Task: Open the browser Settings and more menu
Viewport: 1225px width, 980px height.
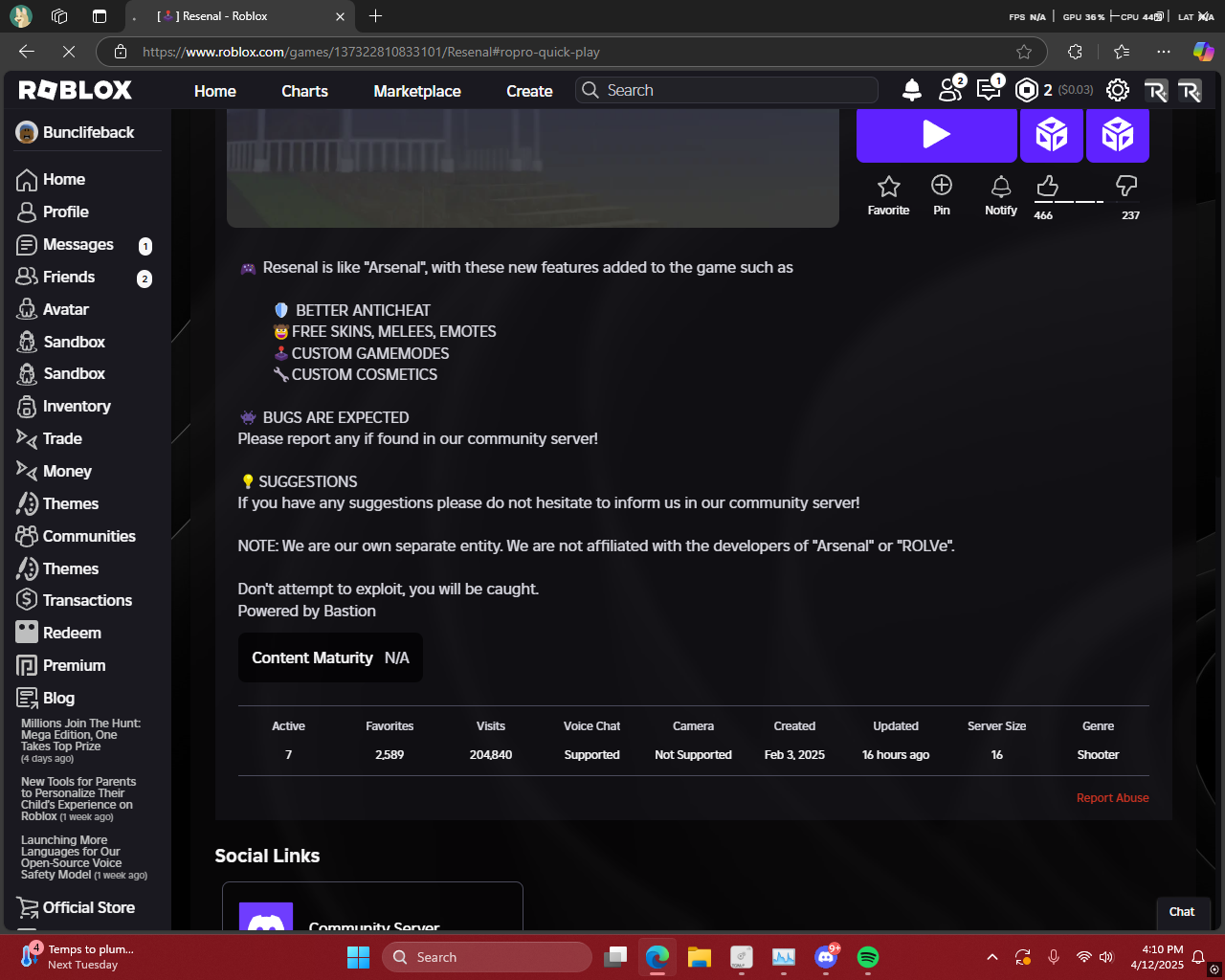Action: click(x=1163, y=52)
